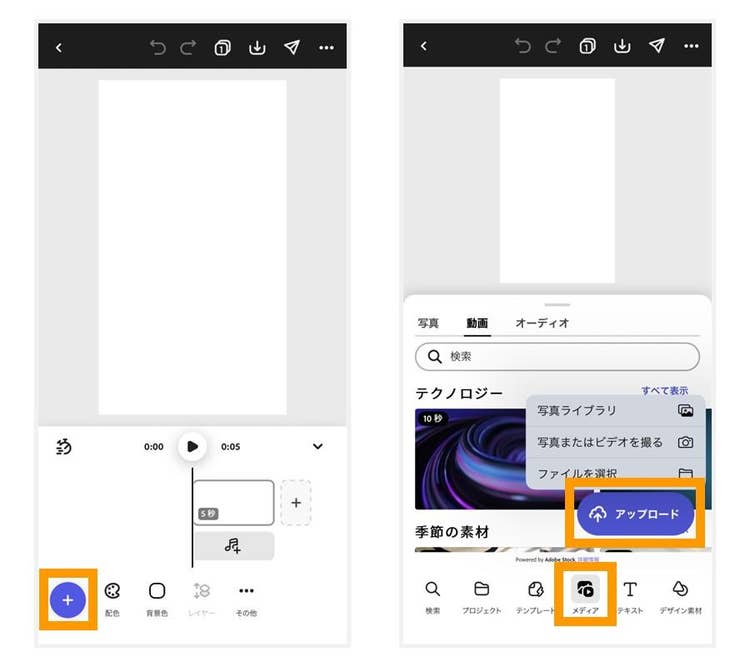Open pages icon in right screen header
This screenshot has width=750, height=667.
point(587,46)
